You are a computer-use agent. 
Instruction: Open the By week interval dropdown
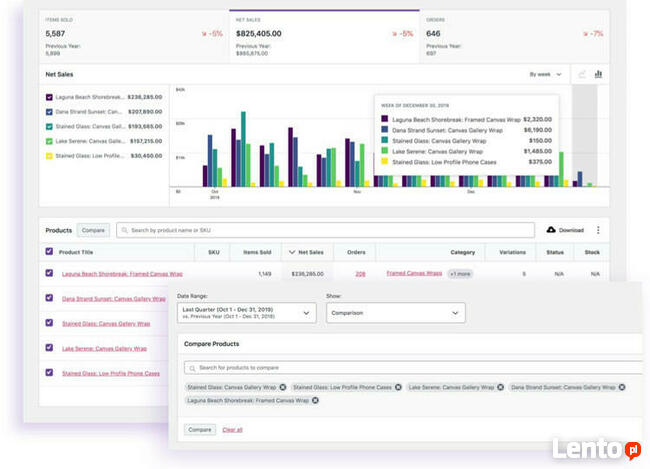click(545, 74)
